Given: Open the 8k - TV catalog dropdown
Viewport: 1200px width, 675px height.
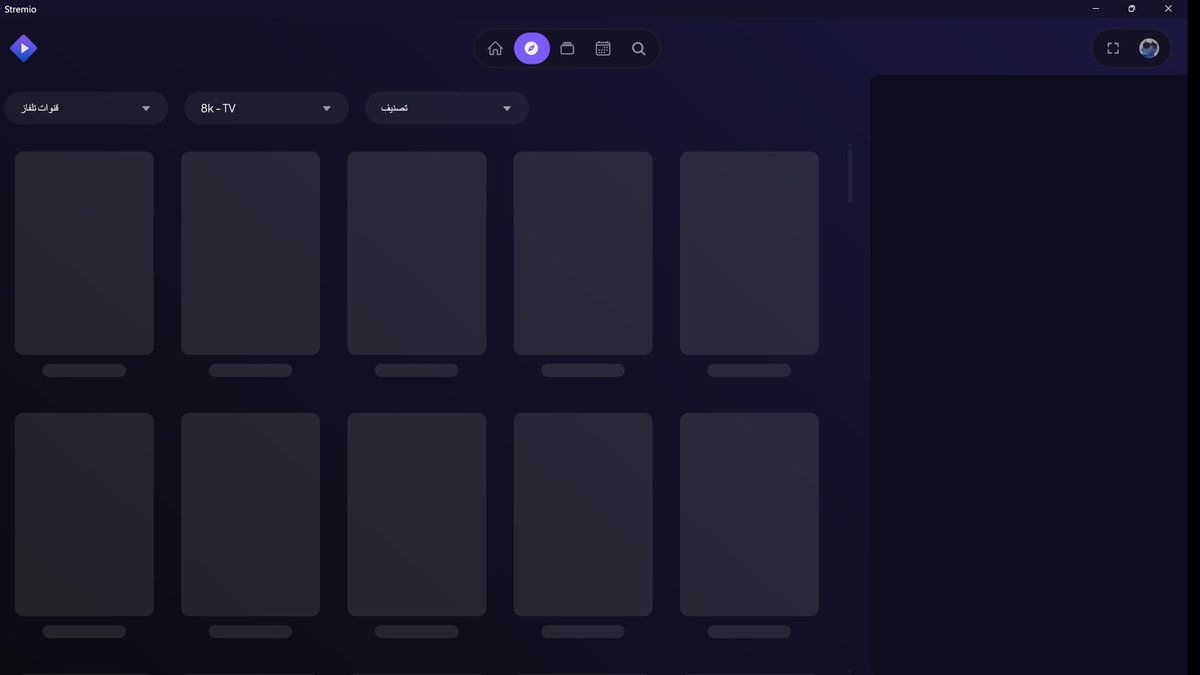Looking at the screenshot, I should tap(266, 108).
